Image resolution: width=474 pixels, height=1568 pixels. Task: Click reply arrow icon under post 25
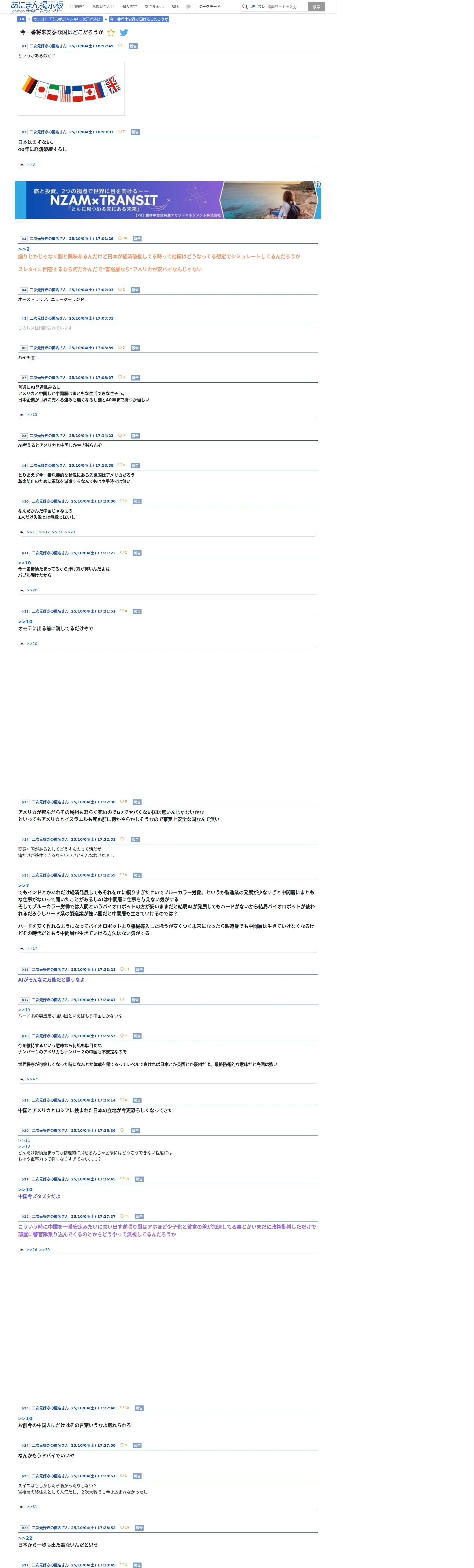pyautogui.click(x=21, y=1507)
